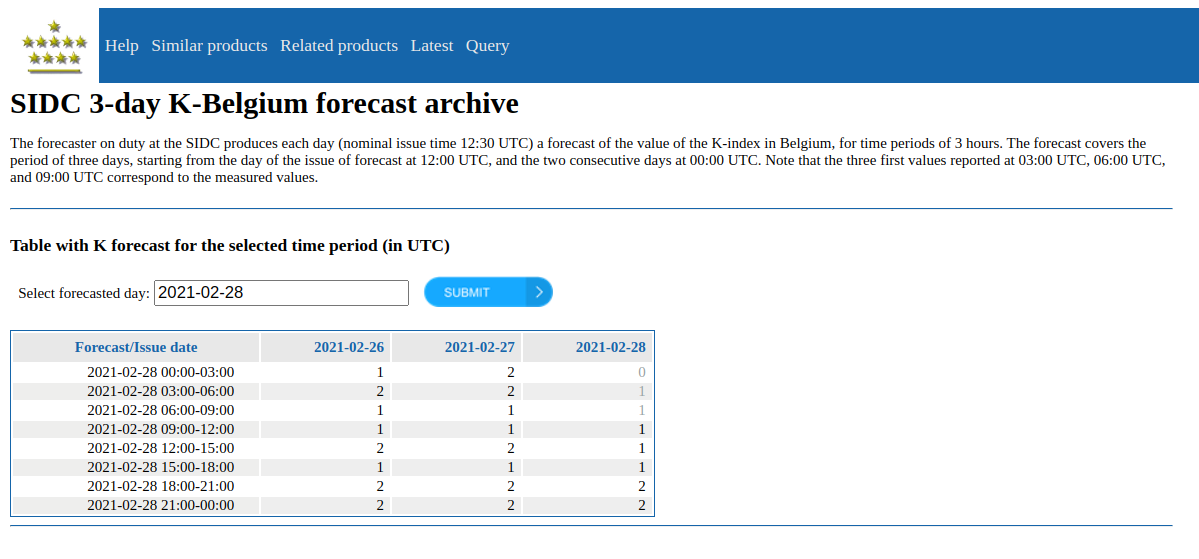Open Similar products in navigation bar
This screenshot has height=559, width=1199.
[209, 46]
